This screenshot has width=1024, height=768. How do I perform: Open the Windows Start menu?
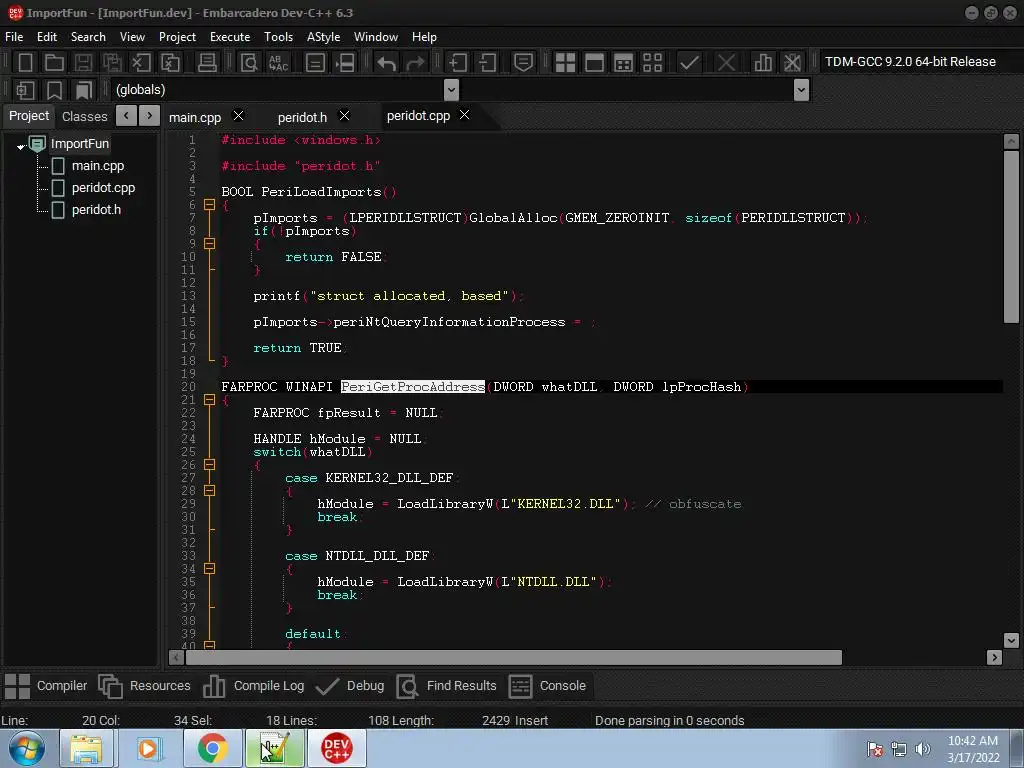pyautogui.click(x=27, y=748)
